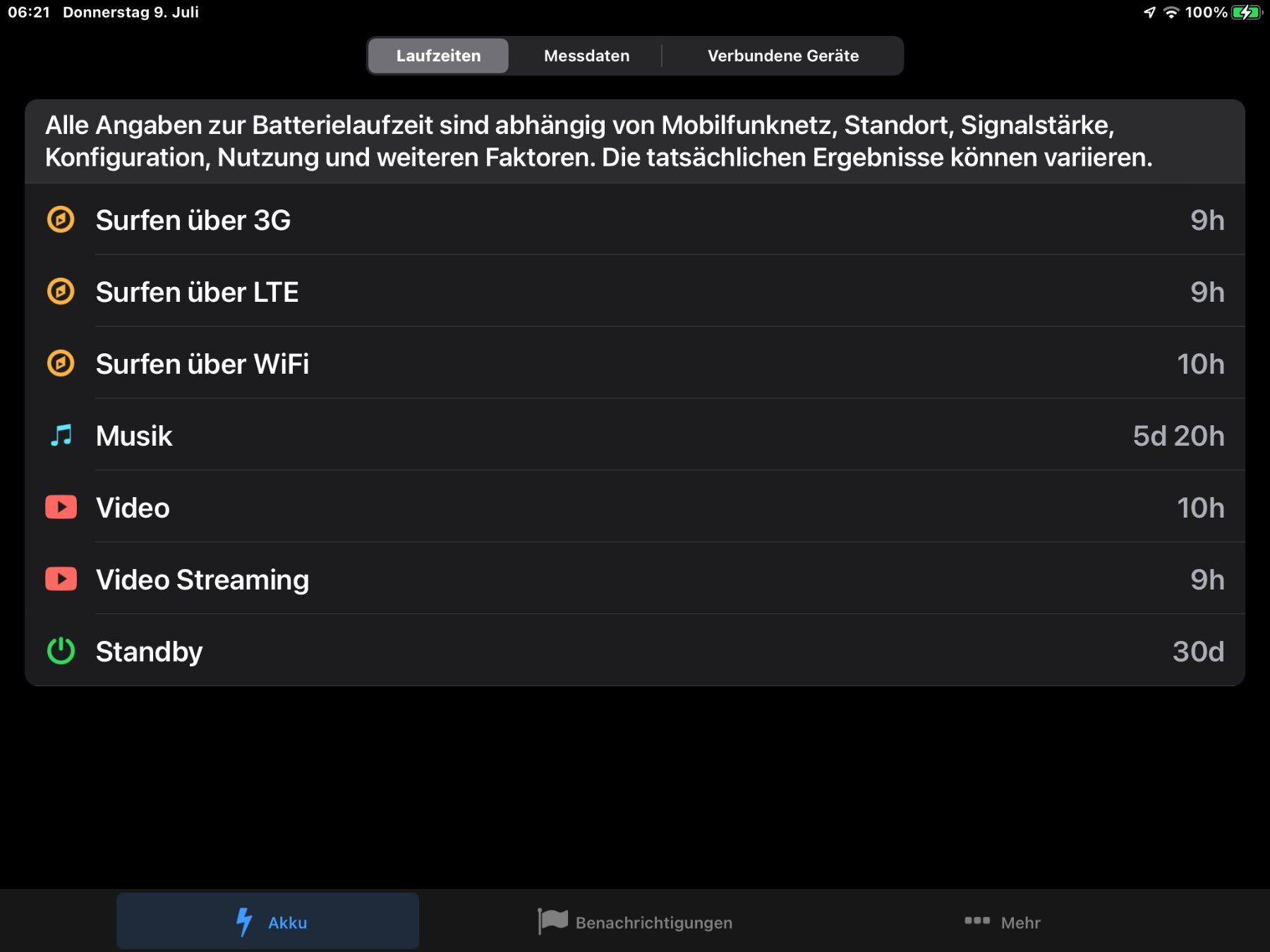
Task: Click the 100% battery percentage
Action: click(1206, 12)
